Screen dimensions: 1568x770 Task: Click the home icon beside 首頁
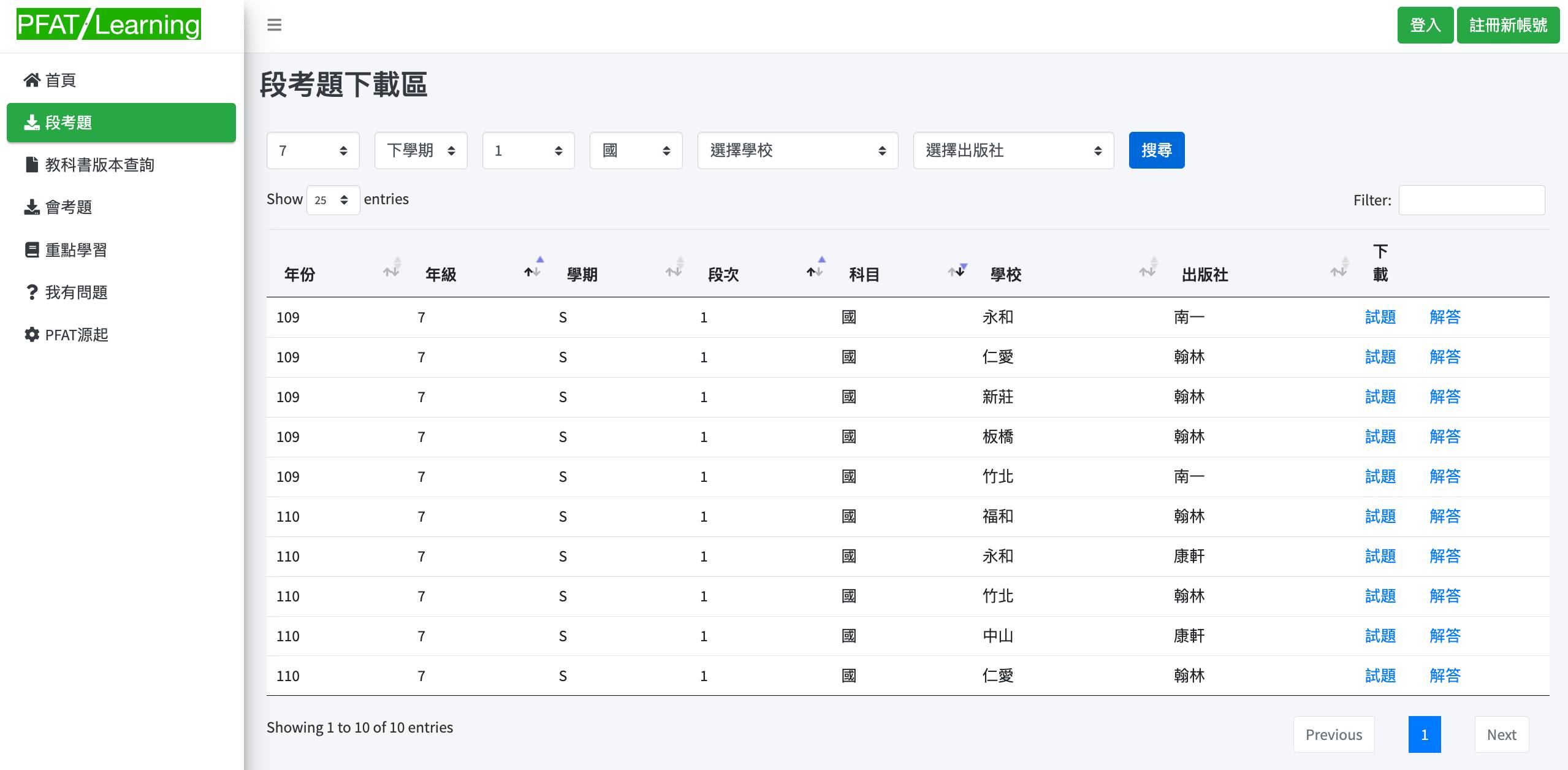(x=32, y=80)
